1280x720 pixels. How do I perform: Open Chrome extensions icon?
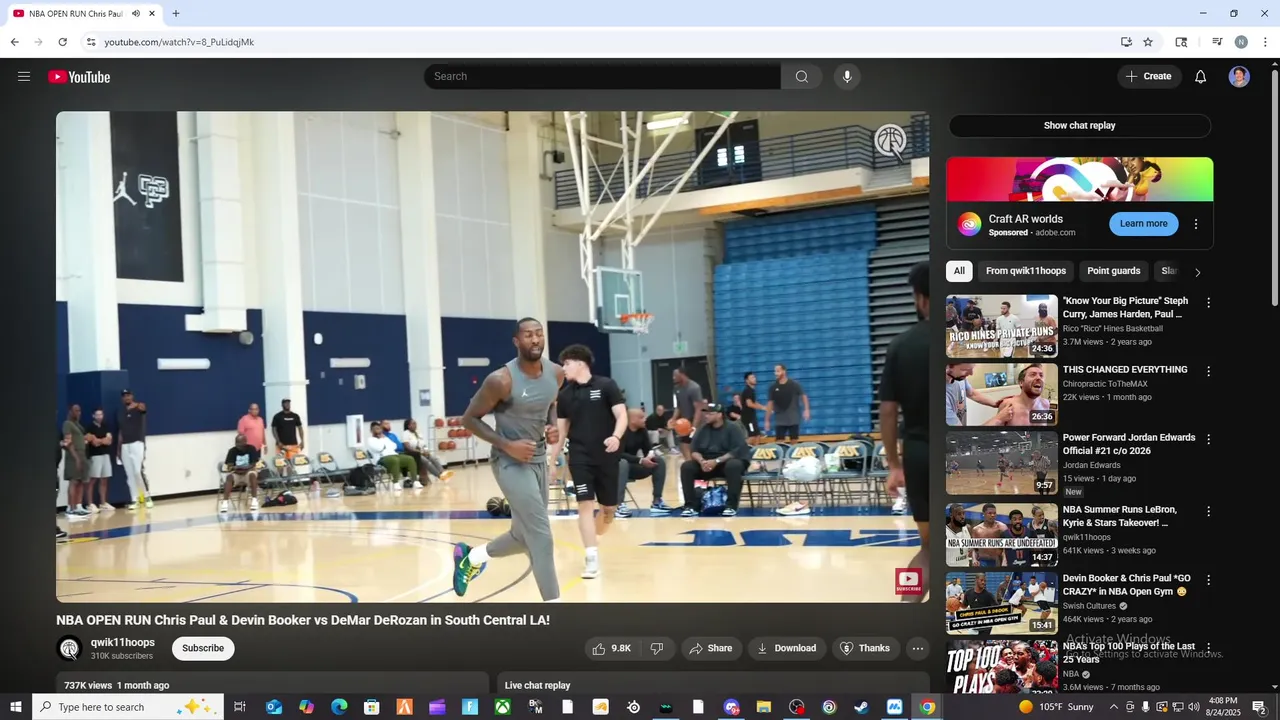click(1181, 42)
